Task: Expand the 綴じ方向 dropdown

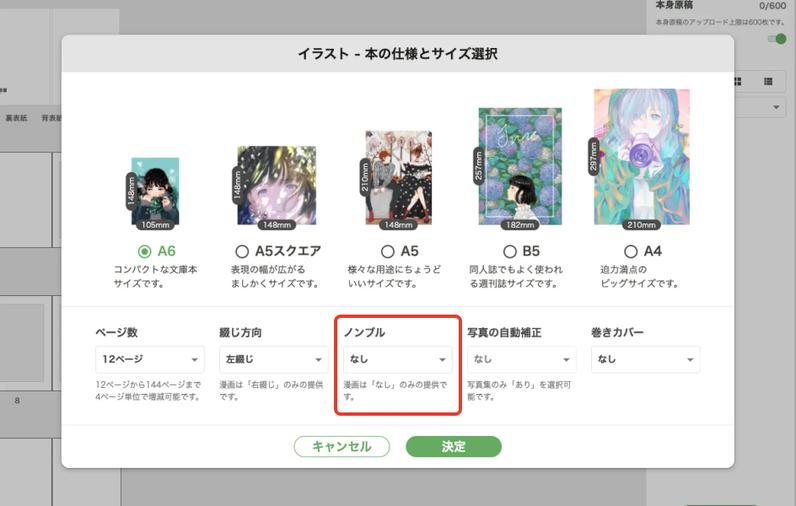Action: tap(274, 359)
